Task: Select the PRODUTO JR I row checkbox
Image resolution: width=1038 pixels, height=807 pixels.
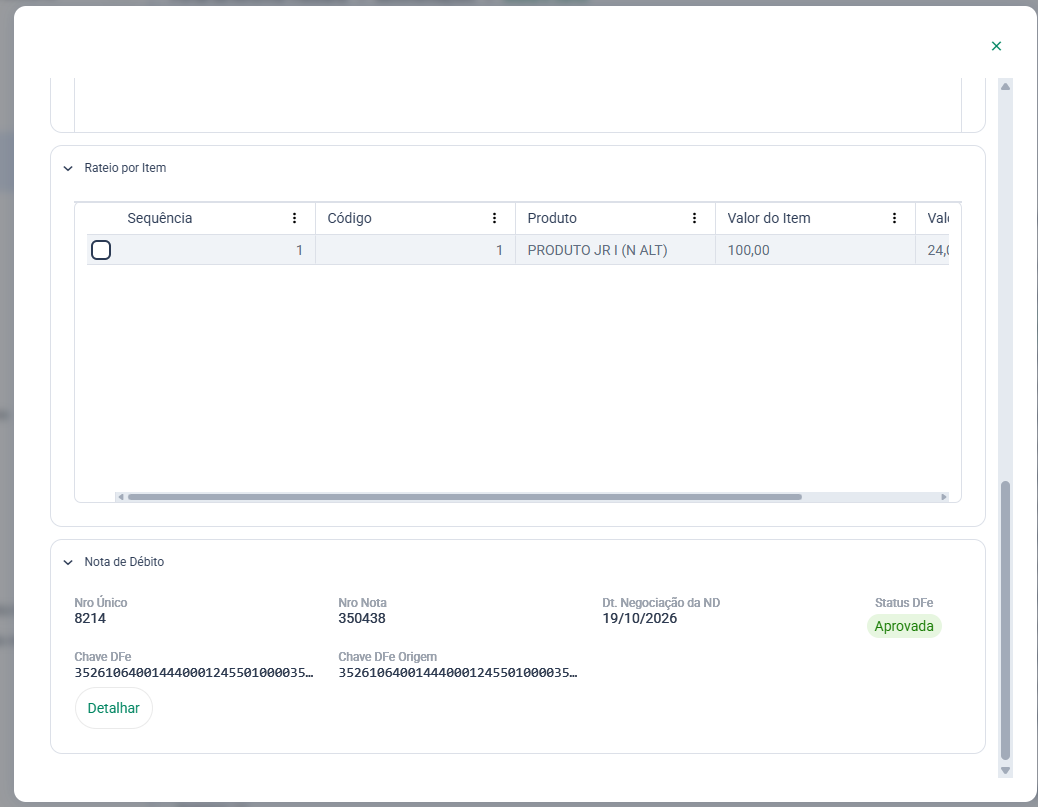Action: click(x=101, y=250)
